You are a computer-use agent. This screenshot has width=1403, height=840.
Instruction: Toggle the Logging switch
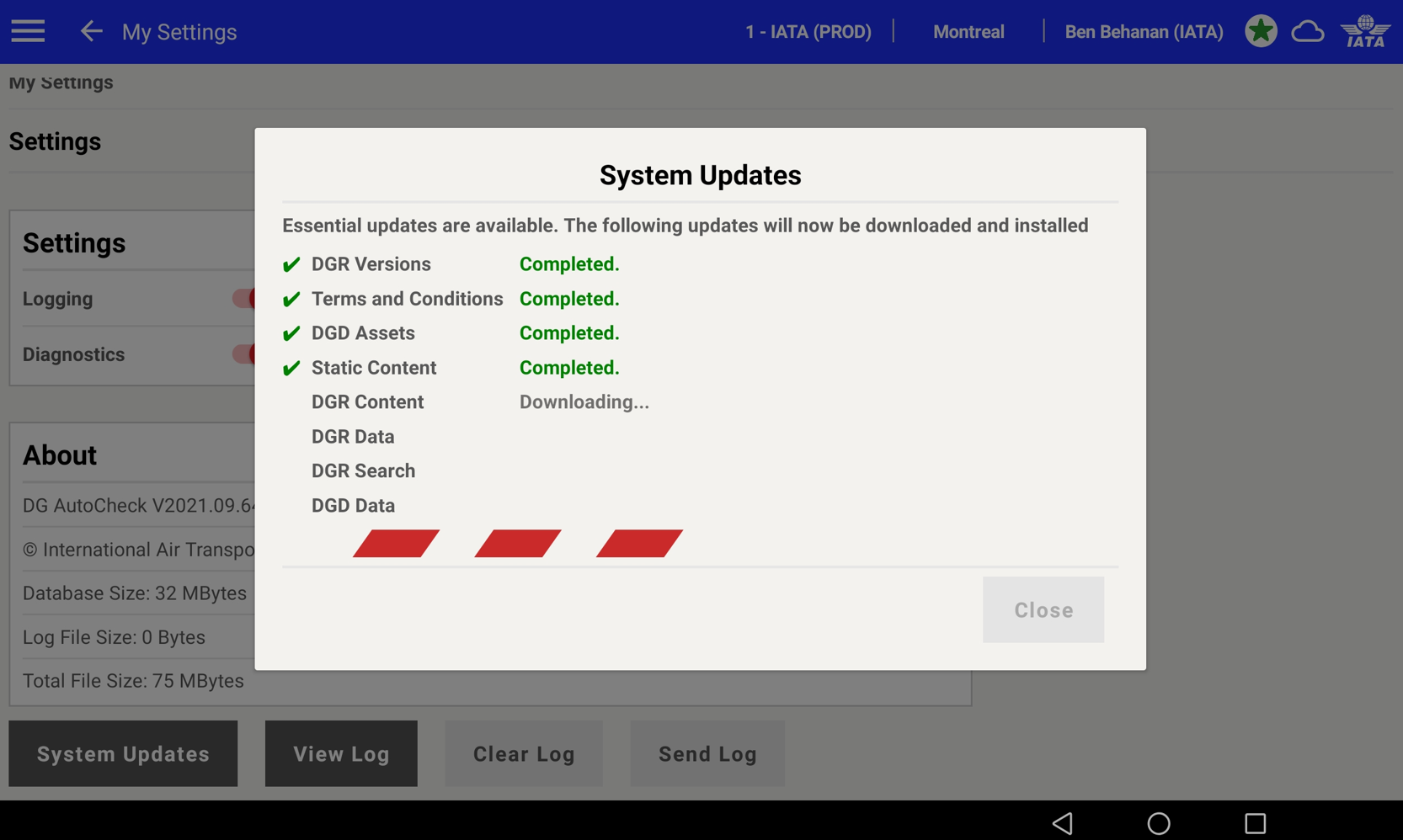(x=243, y=299)
